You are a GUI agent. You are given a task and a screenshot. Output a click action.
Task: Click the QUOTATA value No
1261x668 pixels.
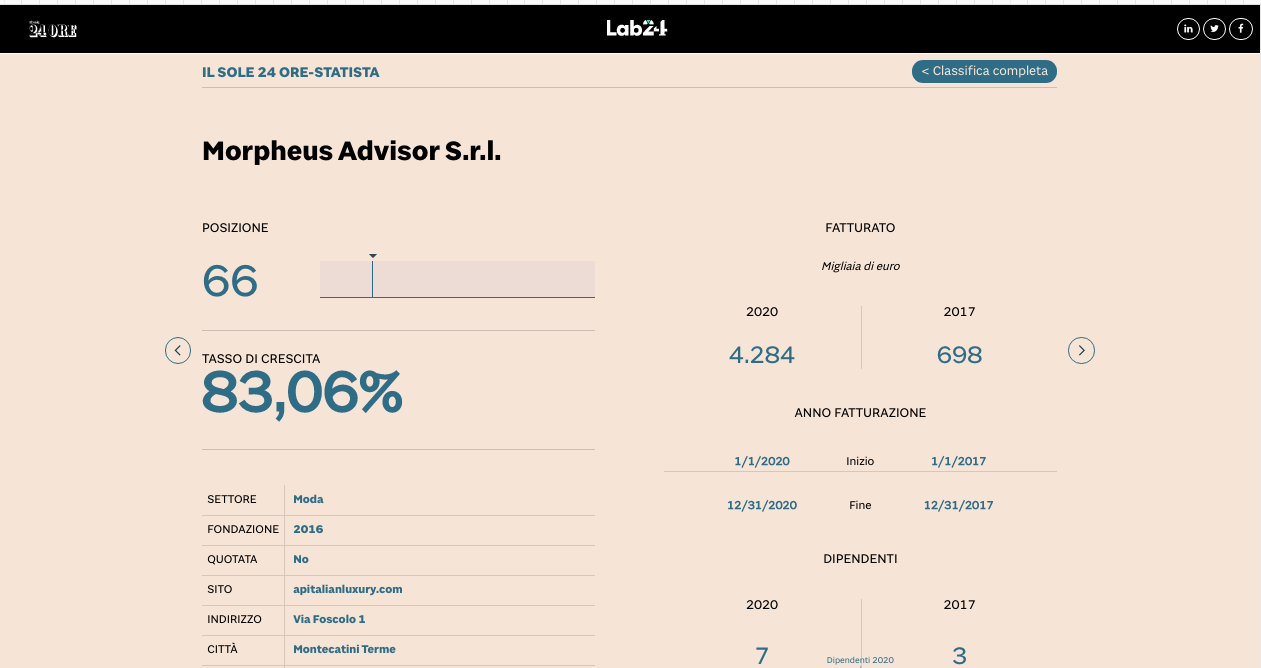(x=301, y=559)
